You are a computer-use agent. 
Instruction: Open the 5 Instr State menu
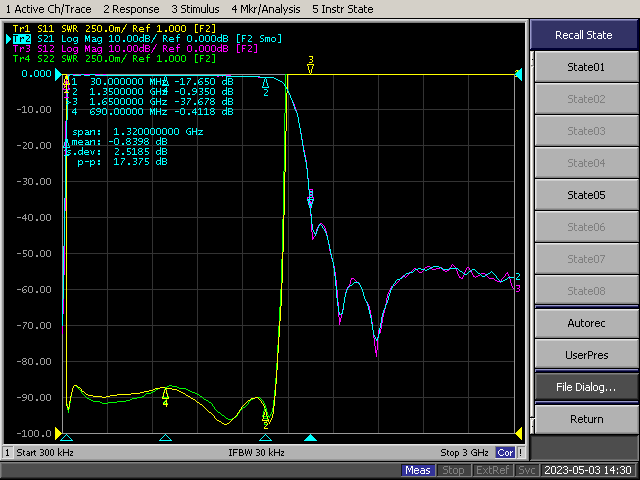343,8
